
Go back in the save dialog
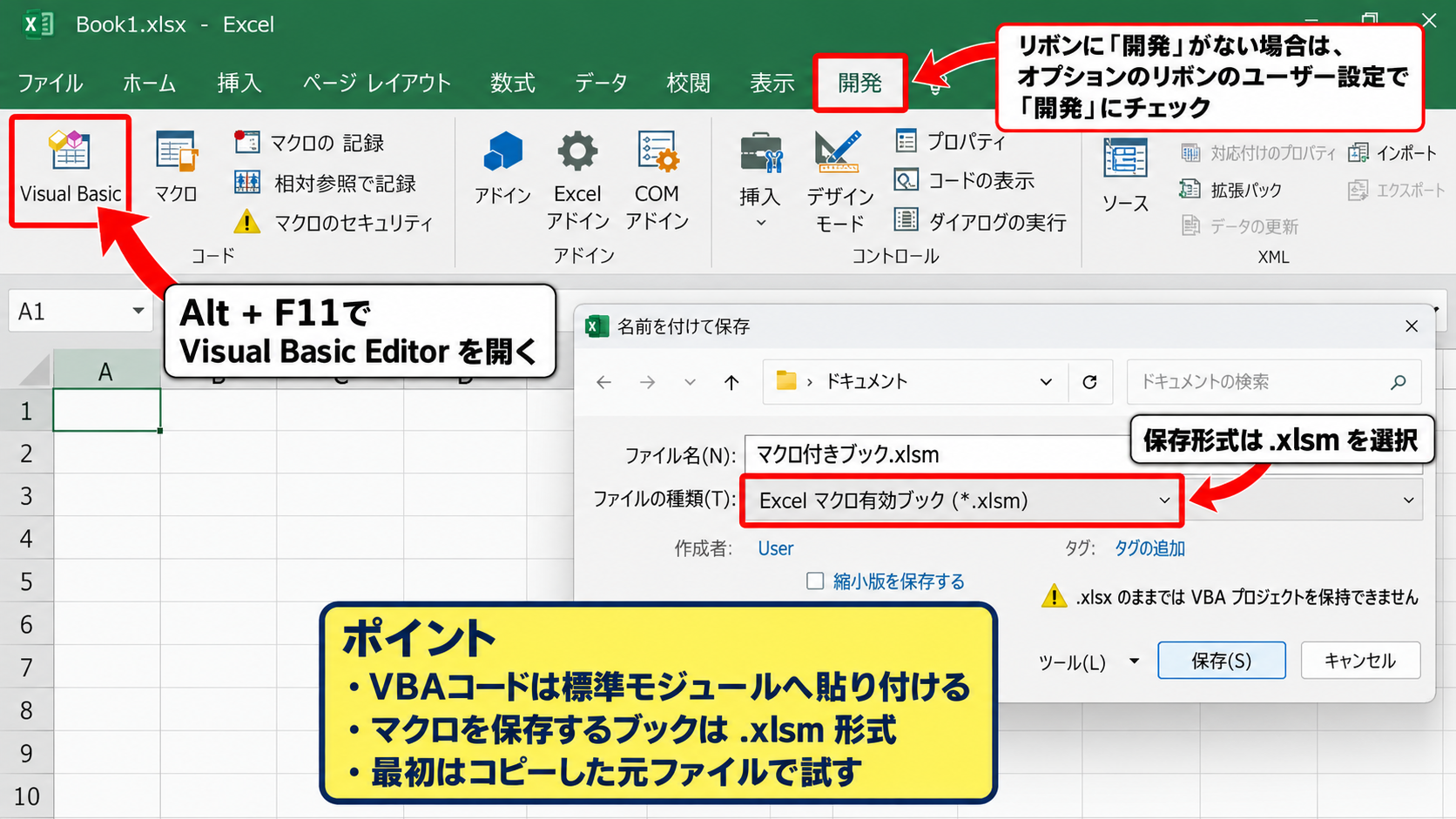tap(604, 382)
